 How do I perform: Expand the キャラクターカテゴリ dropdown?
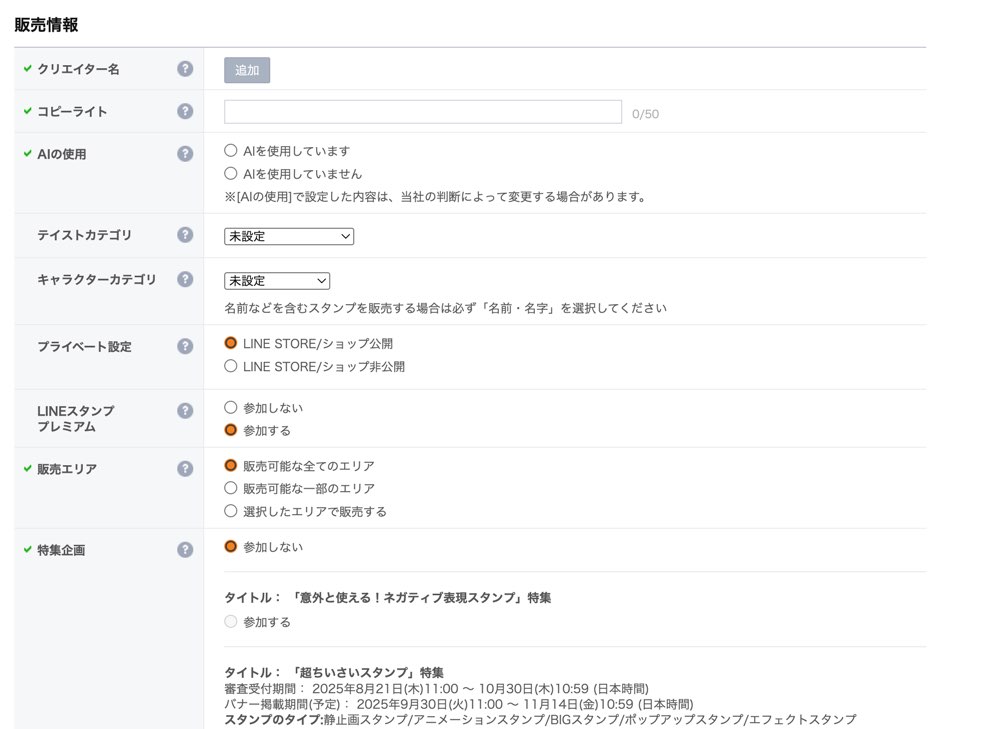coord(277,281)
